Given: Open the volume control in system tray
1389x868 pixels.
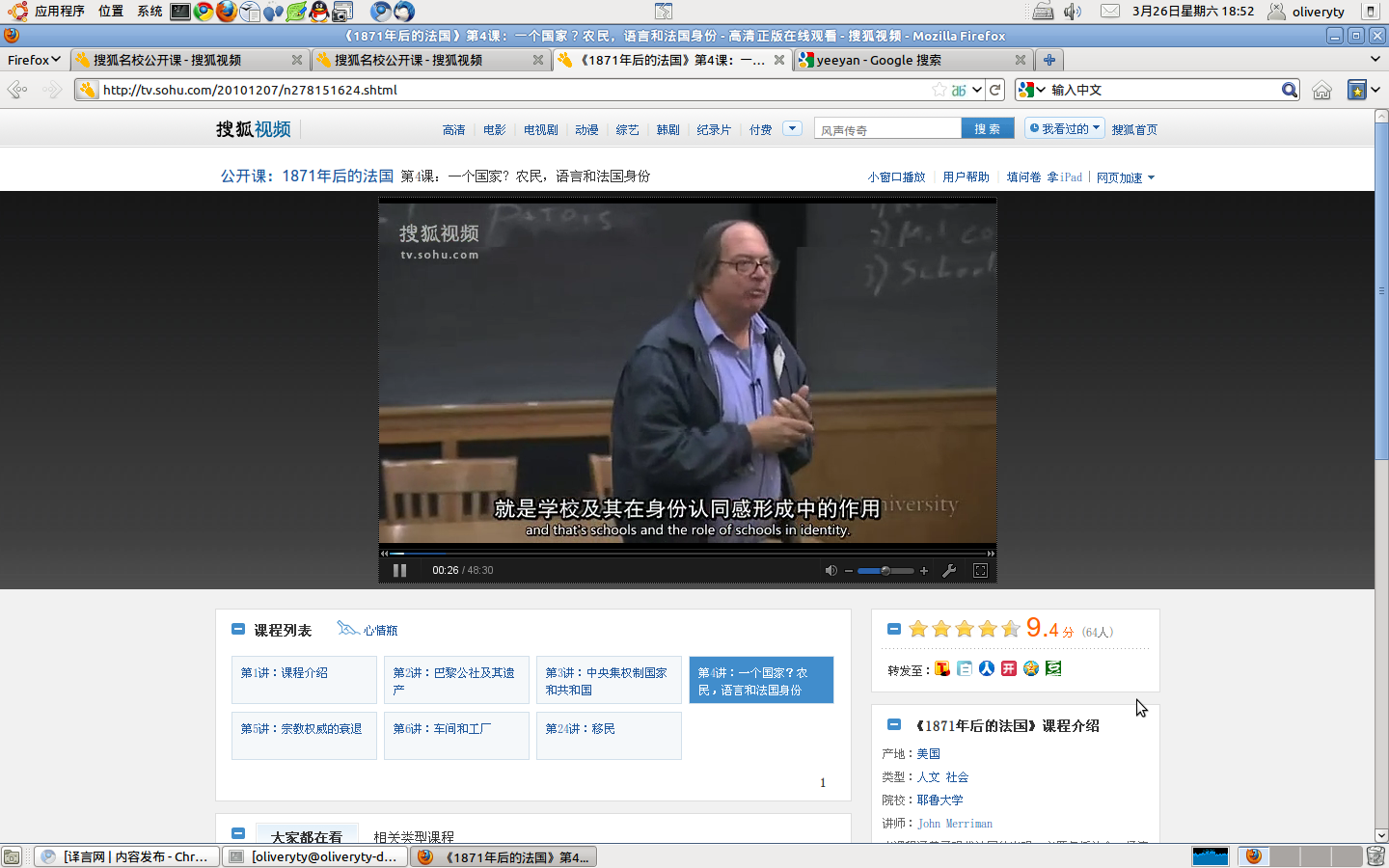Looking at the screenshot, I should pos(1073,12).
